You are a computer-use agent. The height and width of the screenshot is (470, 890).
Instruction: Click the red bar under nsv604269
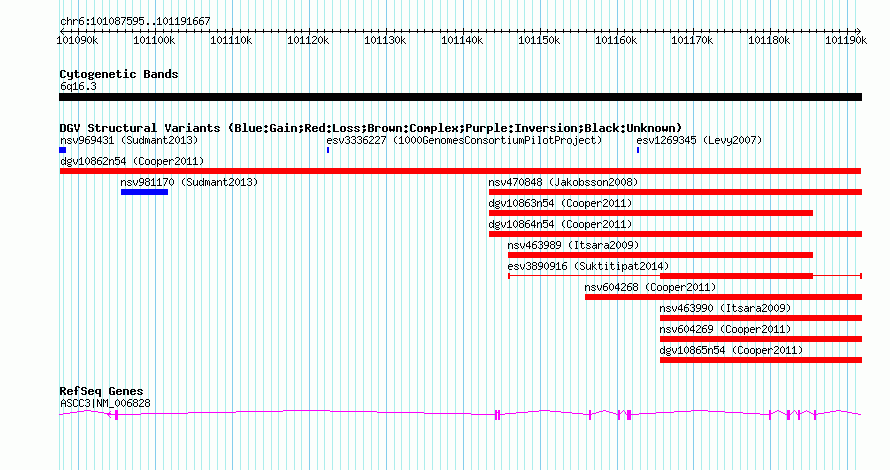(761, 339)
